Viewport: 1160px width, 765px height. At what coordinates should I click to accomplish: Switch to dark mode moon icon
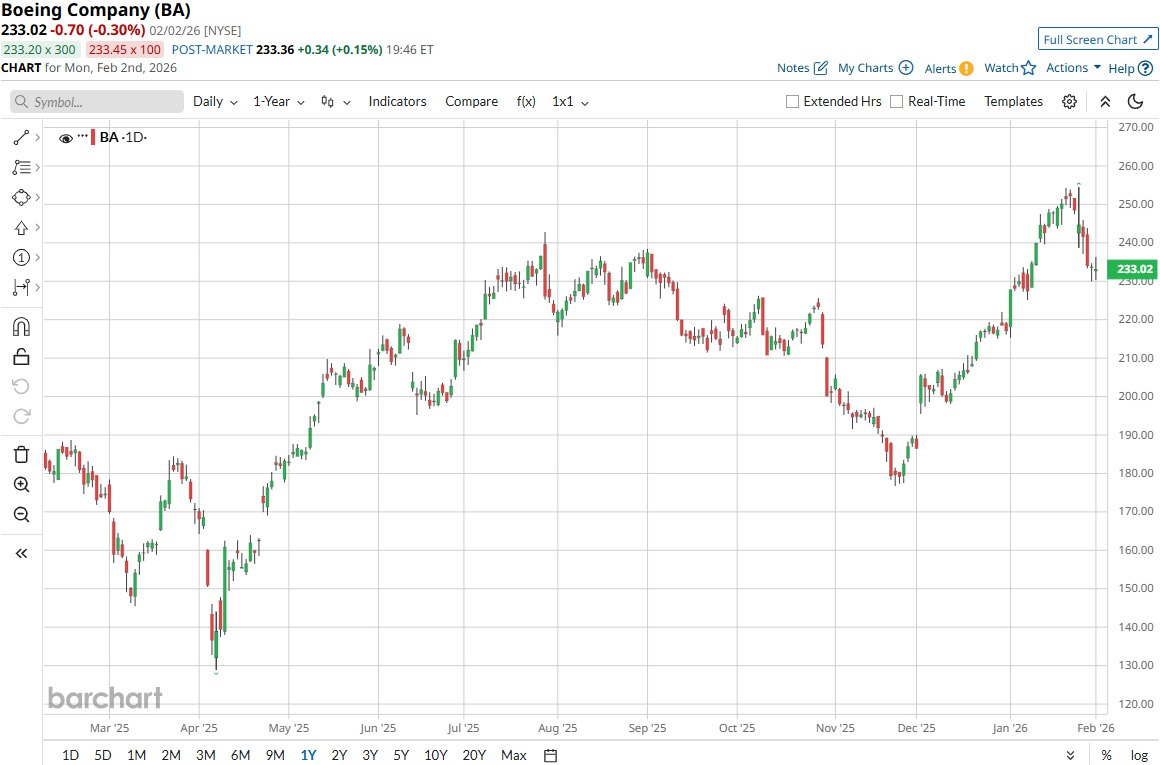point(1135,101)
